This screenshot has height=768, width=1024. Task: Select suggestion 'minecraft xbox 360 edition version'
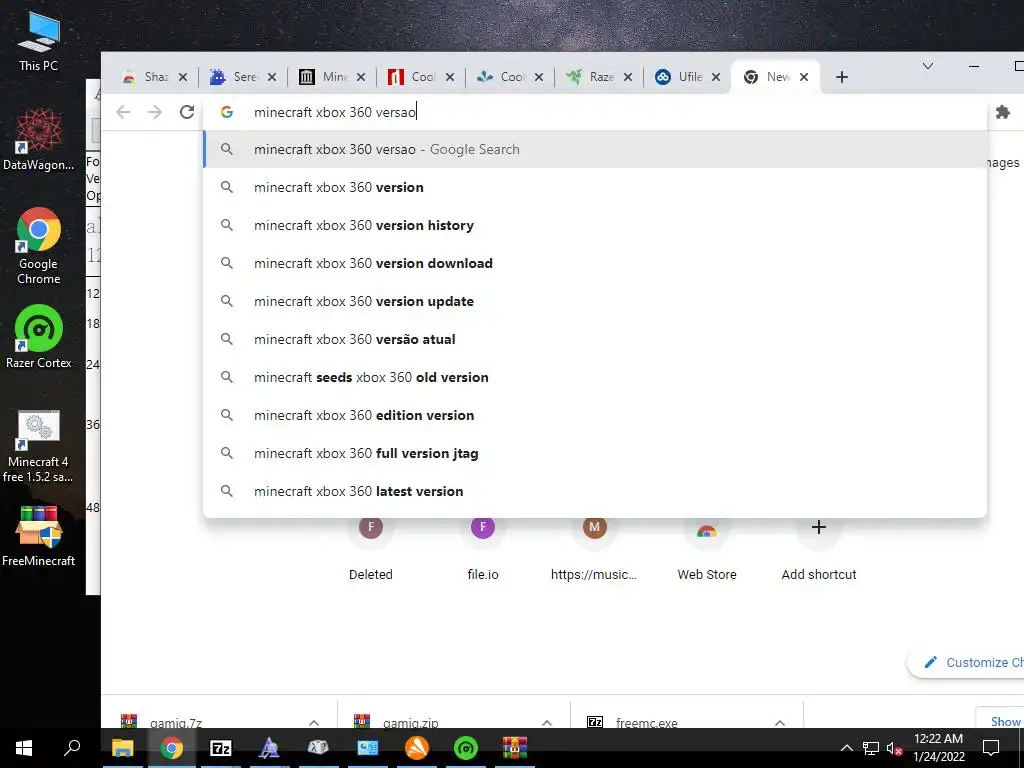point(595,415)
